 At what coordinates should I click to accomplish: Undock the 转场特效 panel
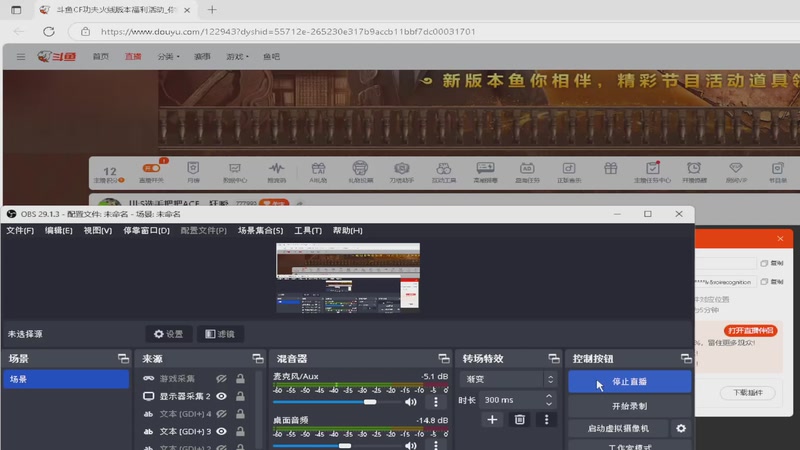pyautogui.click(x=554, y=359)
